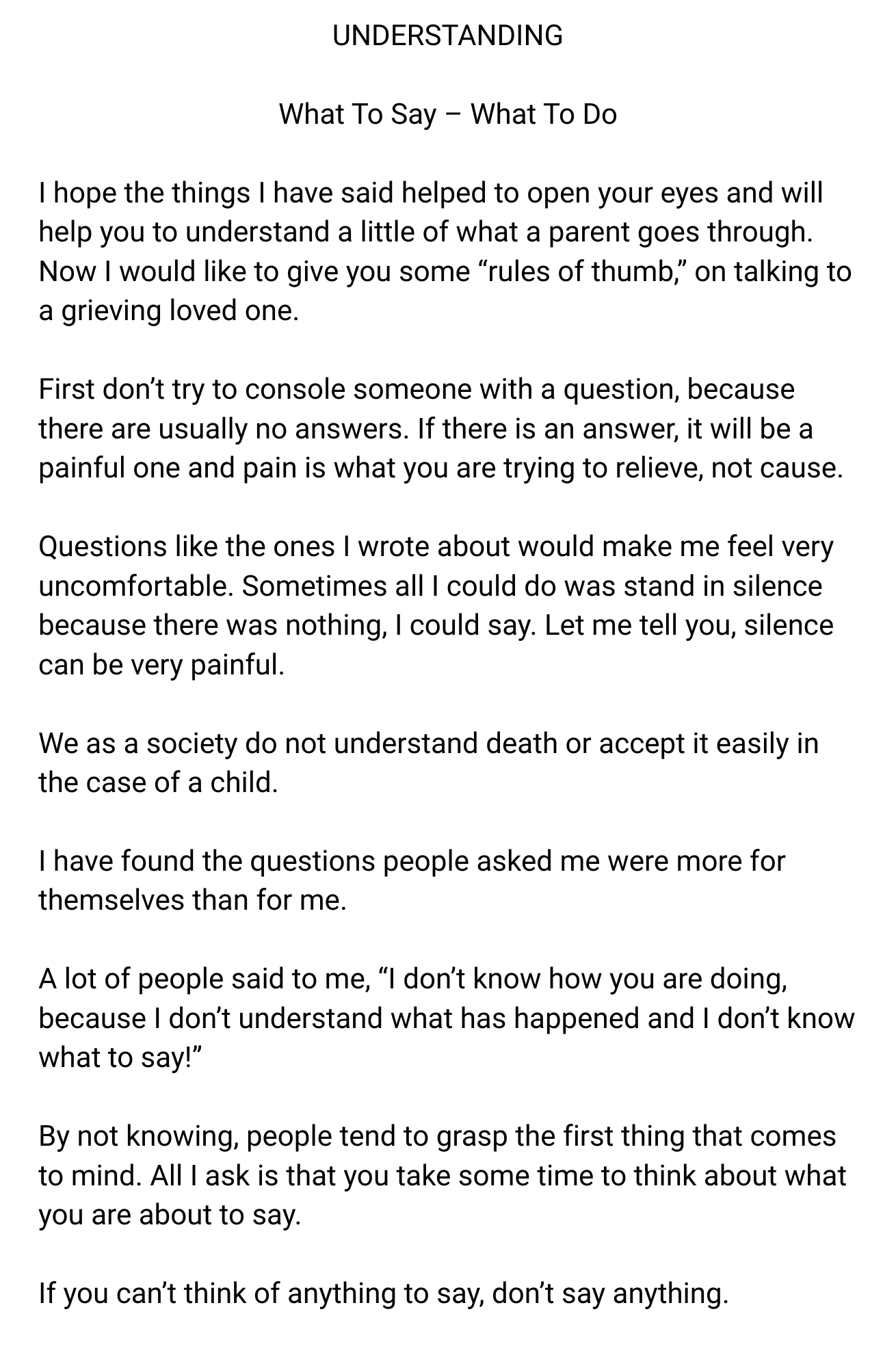The width and height of the screenshot is (896, 1368).
Task: Click the word painful before one and pain
Action: click(82, 469)
